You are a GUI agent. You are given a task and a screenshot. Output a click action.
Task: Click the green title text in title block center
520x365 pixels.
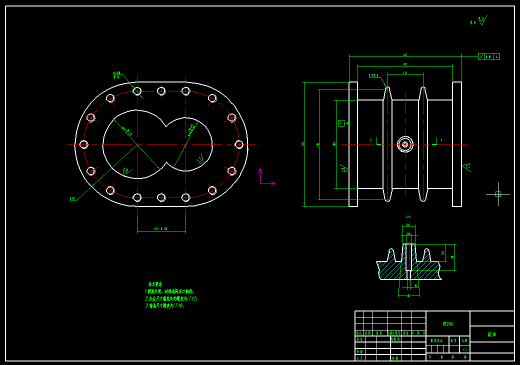[448, 324]
